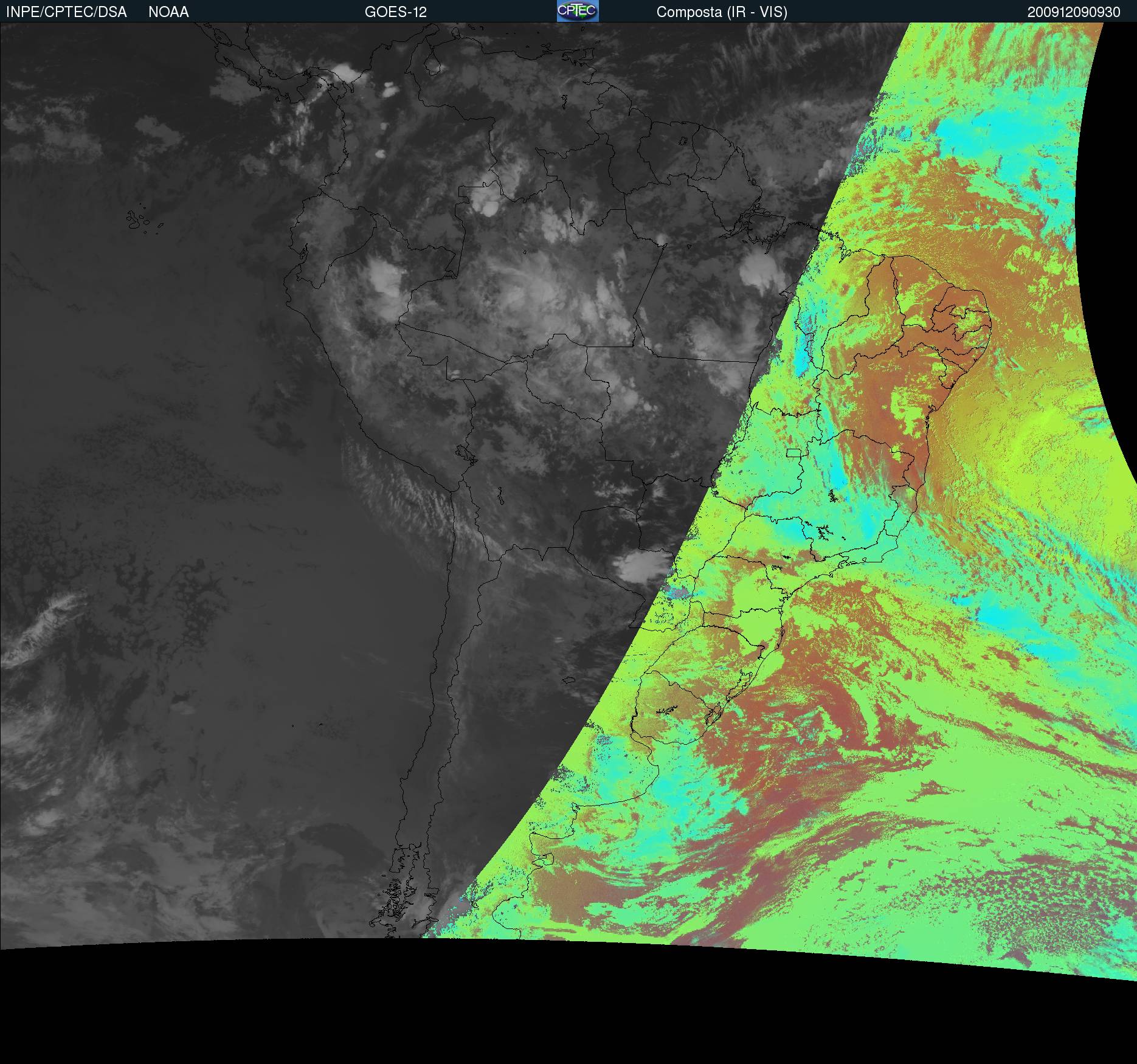Click the CPTEC logo in the header
This screenshot has width=1137, height=1064.
[578, 11]
